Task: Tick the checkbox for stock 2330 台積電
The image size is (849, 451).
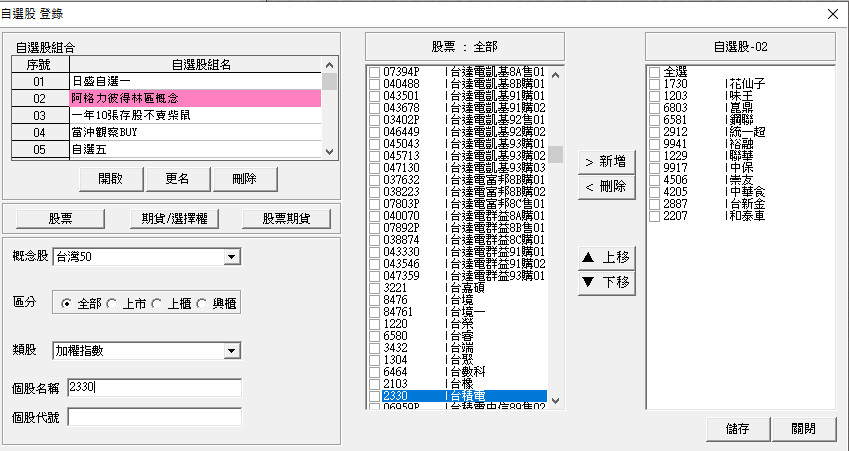Action: 374,396
